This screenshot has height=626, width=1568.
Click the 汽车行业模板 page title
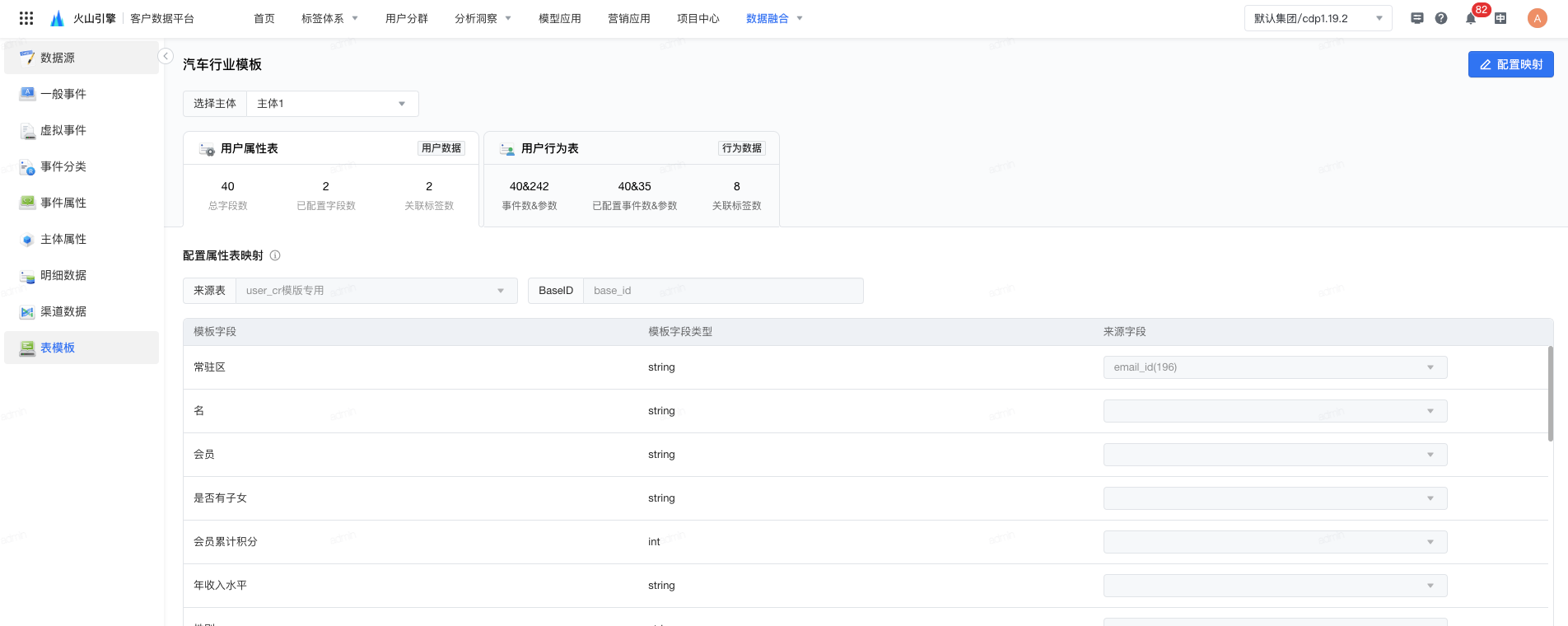click(222, 64)
